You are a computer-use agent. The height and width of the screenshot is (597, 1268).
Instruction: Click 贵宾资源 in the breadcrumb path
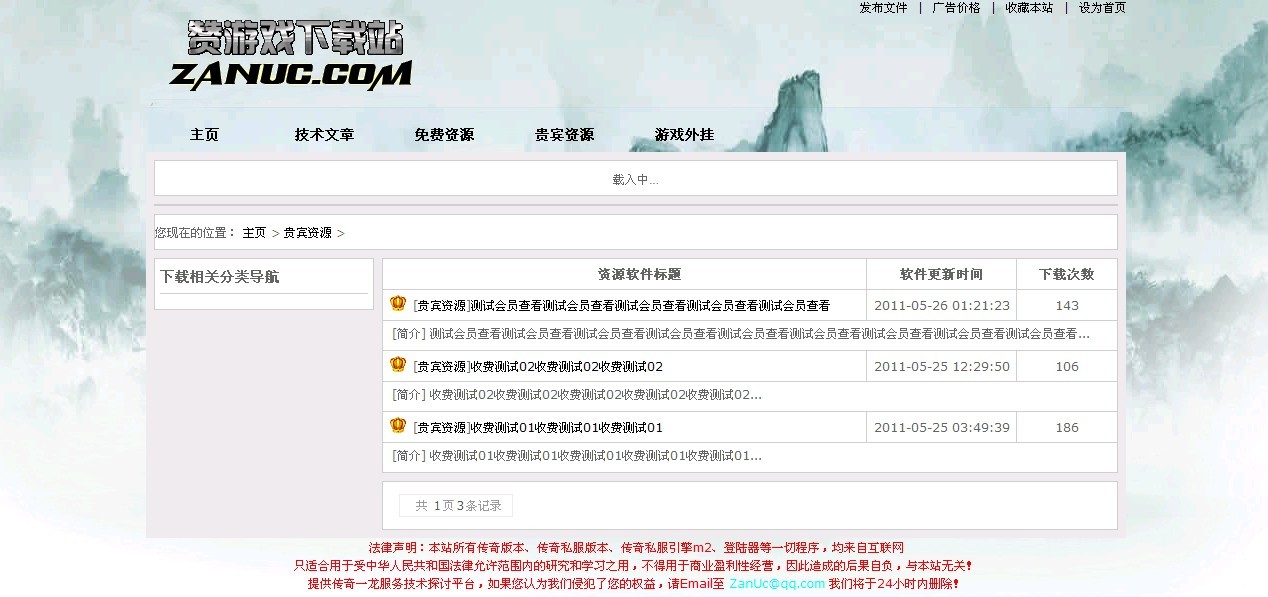tap(307, 233)
